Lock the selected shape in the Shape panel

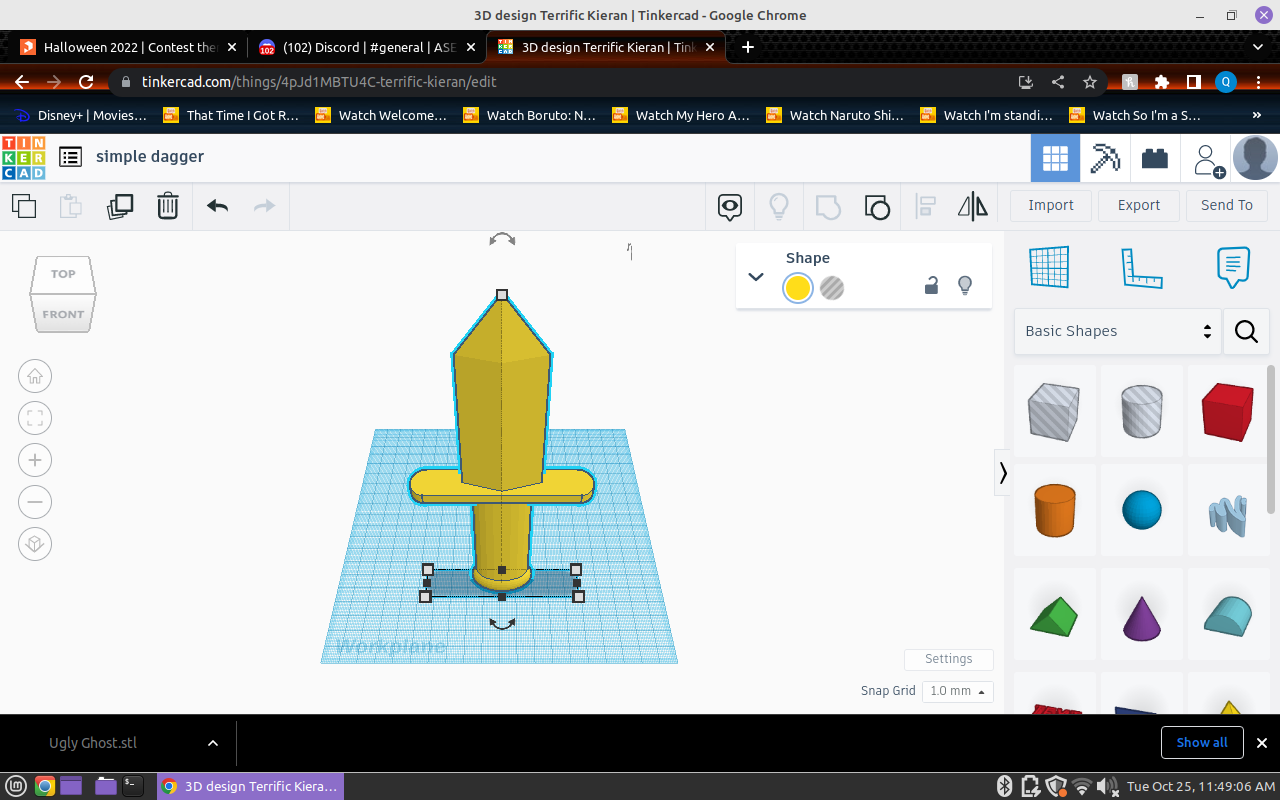[931, 285]
